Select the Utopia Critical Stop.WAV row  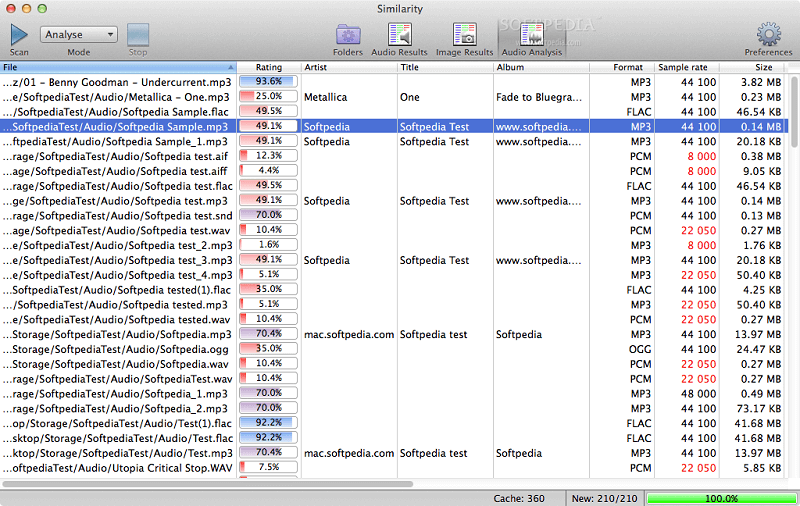point(394,468)
